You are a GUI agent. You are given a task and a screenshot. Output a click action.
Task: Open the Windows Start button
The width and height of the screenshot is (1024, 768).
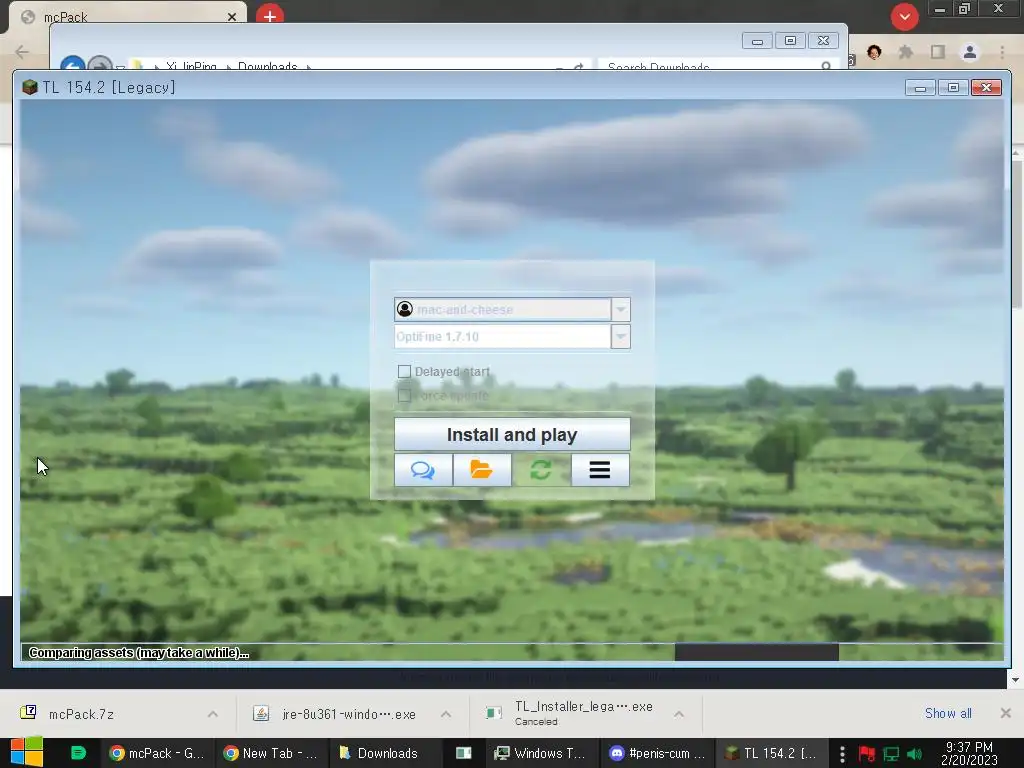pos(27,753)
